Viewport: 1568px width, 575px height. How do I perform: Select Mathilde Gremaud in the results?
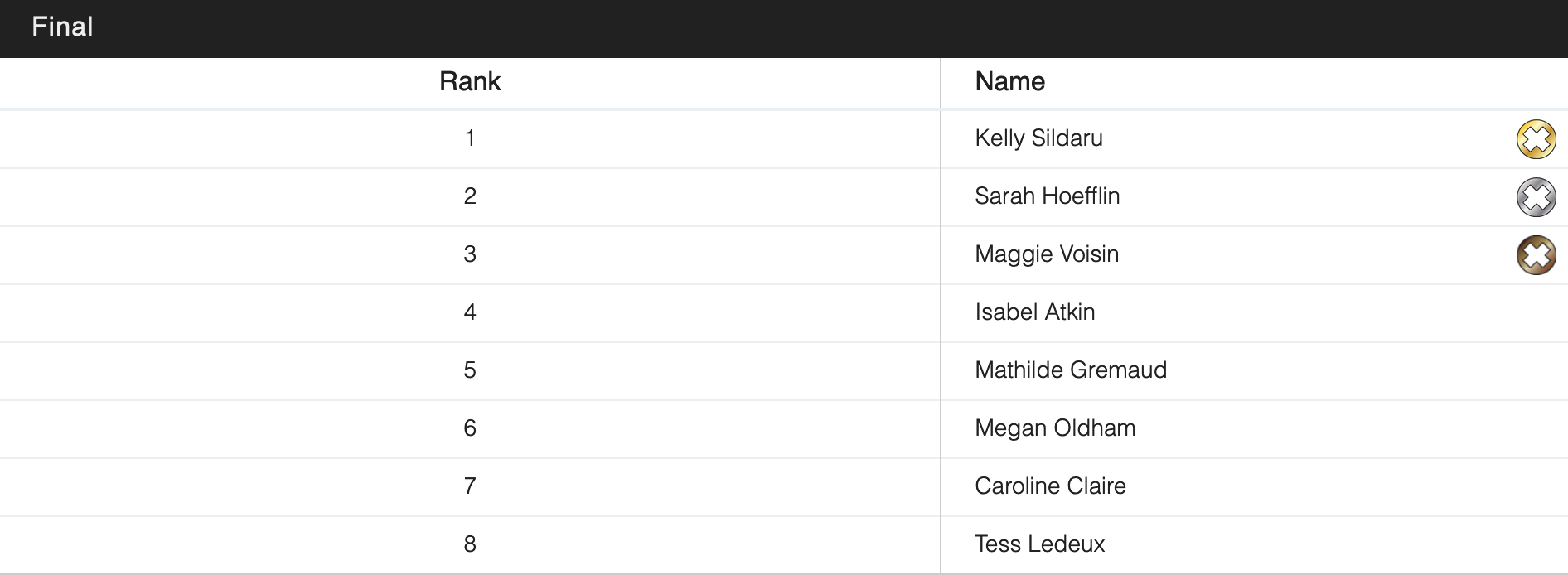pyautogui.click(x=1070, y=370)
